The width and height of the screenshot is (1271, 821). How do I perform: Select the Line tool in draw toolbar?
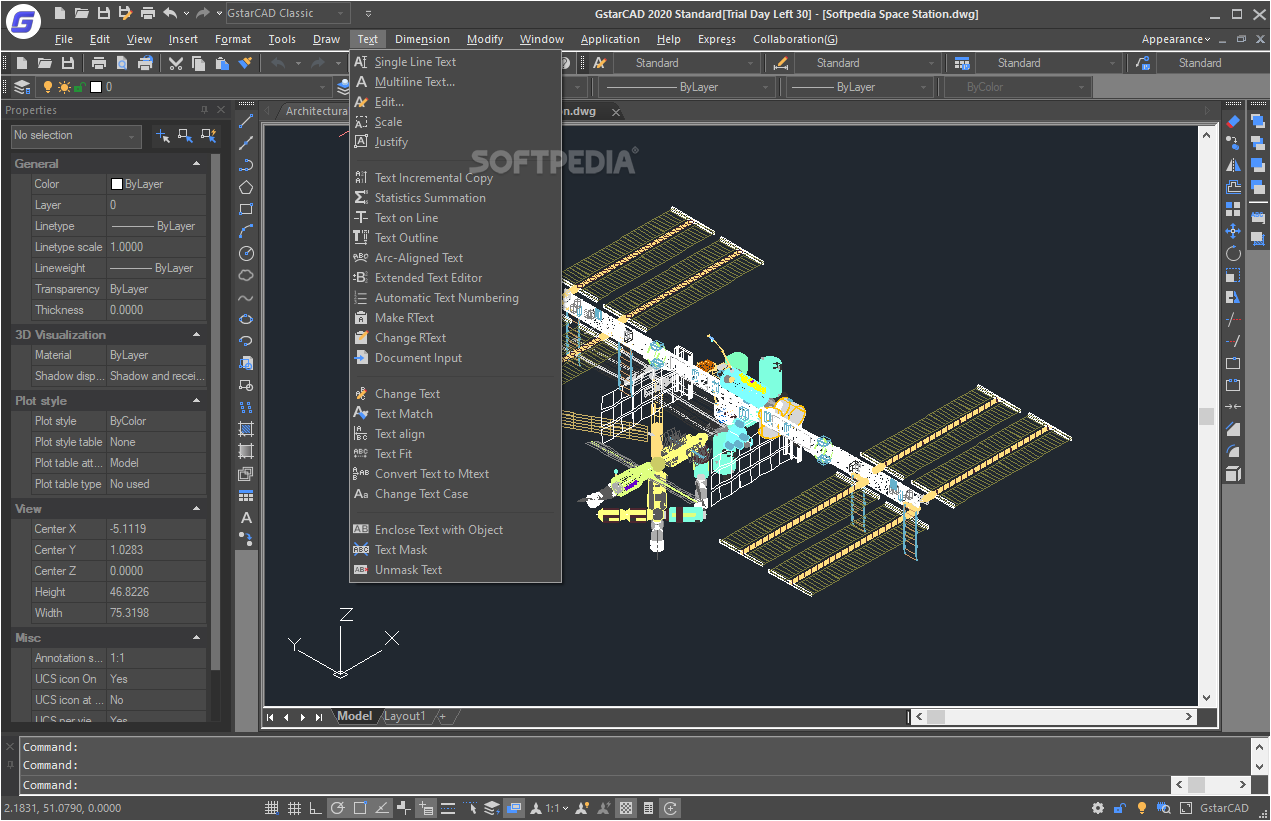246,121
